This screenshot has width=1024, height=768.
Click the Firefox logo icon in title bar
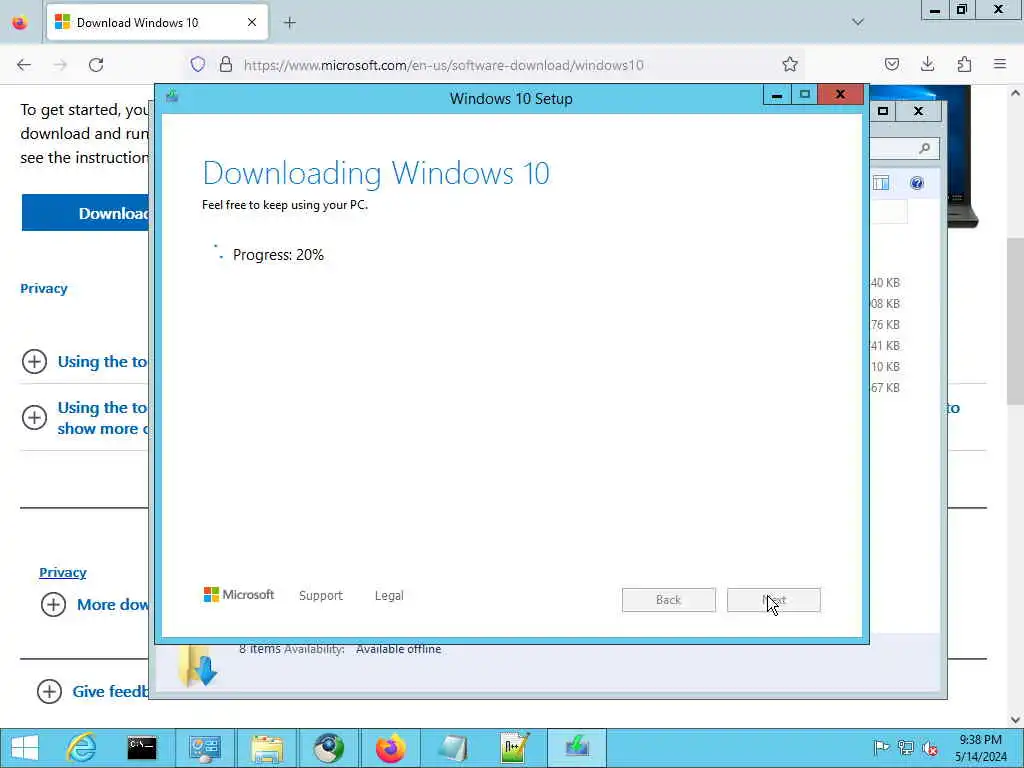[20, 23]
